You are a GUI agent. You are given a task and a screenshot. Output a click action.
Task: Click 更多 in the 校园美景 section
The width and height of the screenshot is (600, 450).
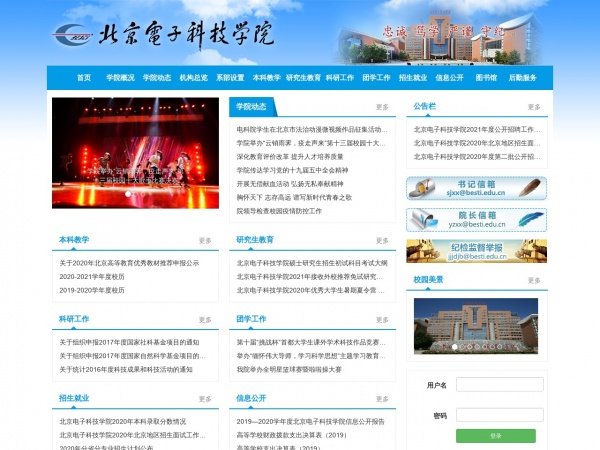point(534,280)
